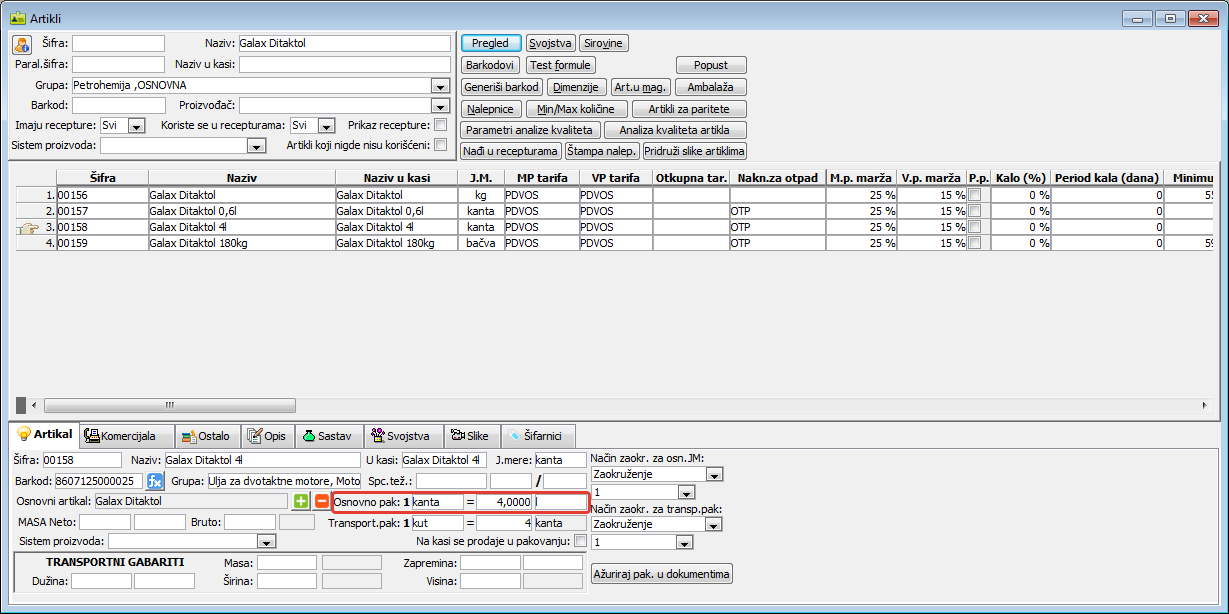Click Ažuriraj pak. u dokumentima button
The image size is (1229, 614).
pyautogui.click(x=662, y=574)
